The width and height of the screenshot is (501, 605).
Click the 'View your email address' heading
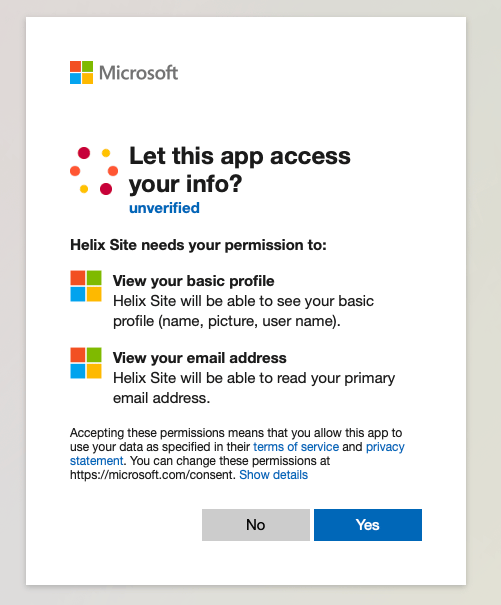click(x=200, y=358)
